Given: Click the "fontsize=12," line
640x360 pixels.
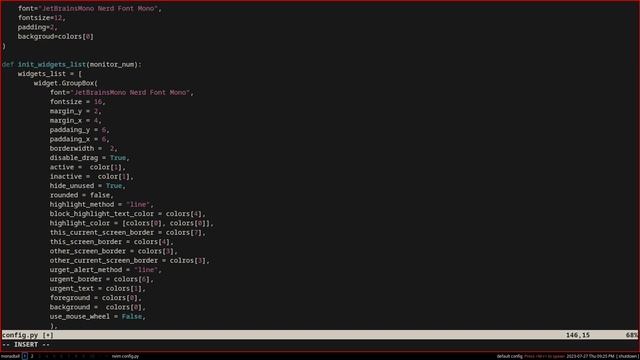Looking at the screenshot, I should tap(42, 18).
